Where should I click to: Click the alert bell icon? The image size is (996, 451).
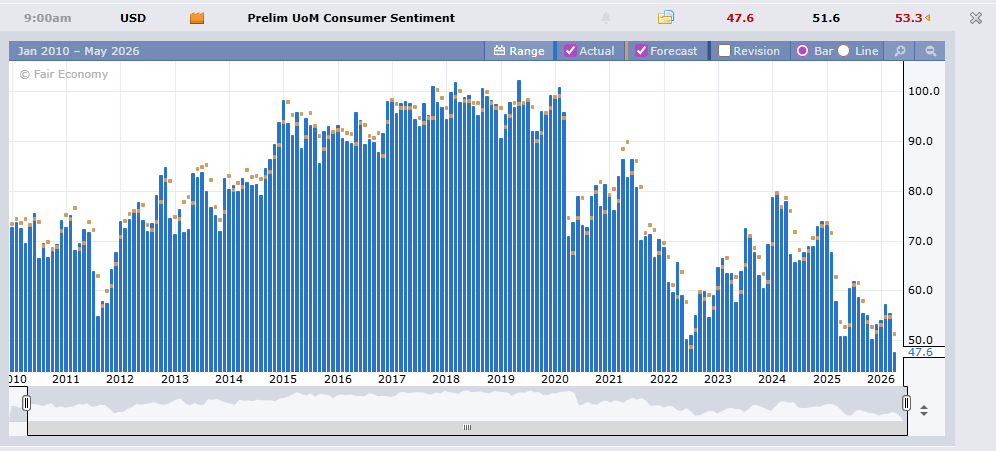(606, 18)
